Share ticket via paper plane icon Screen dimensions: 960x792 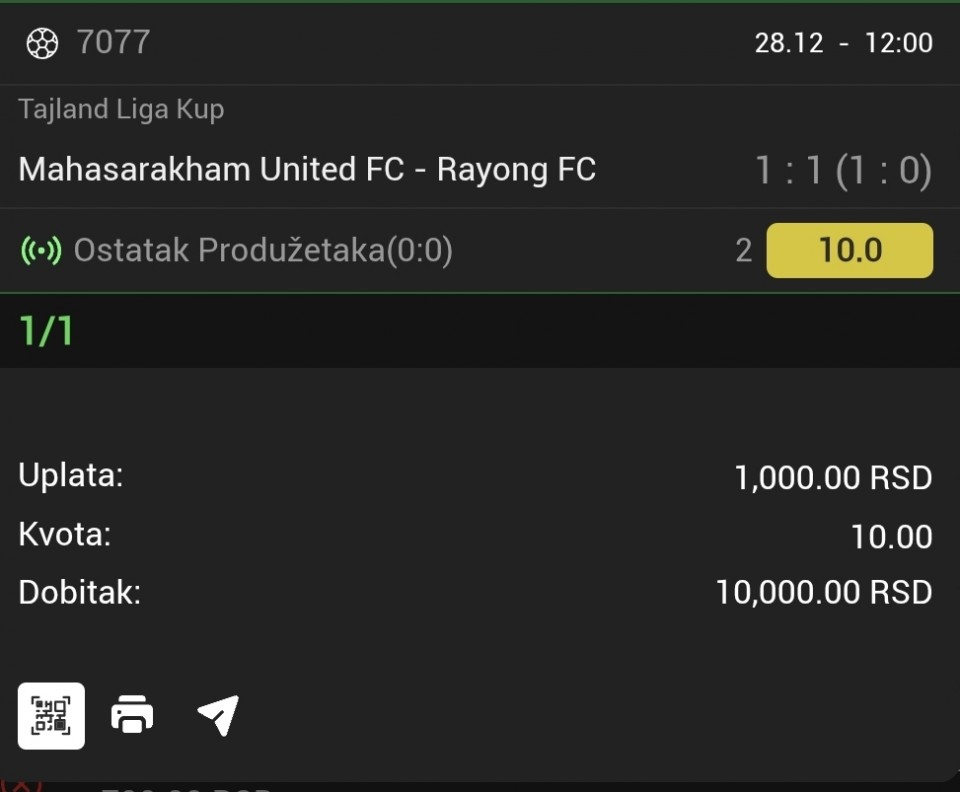[x=218, y=716]
